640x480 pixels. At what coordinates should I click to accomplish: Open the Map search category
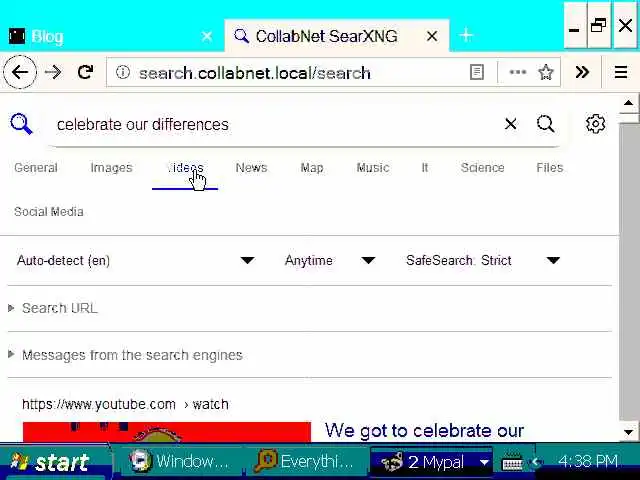click(312, 168)
